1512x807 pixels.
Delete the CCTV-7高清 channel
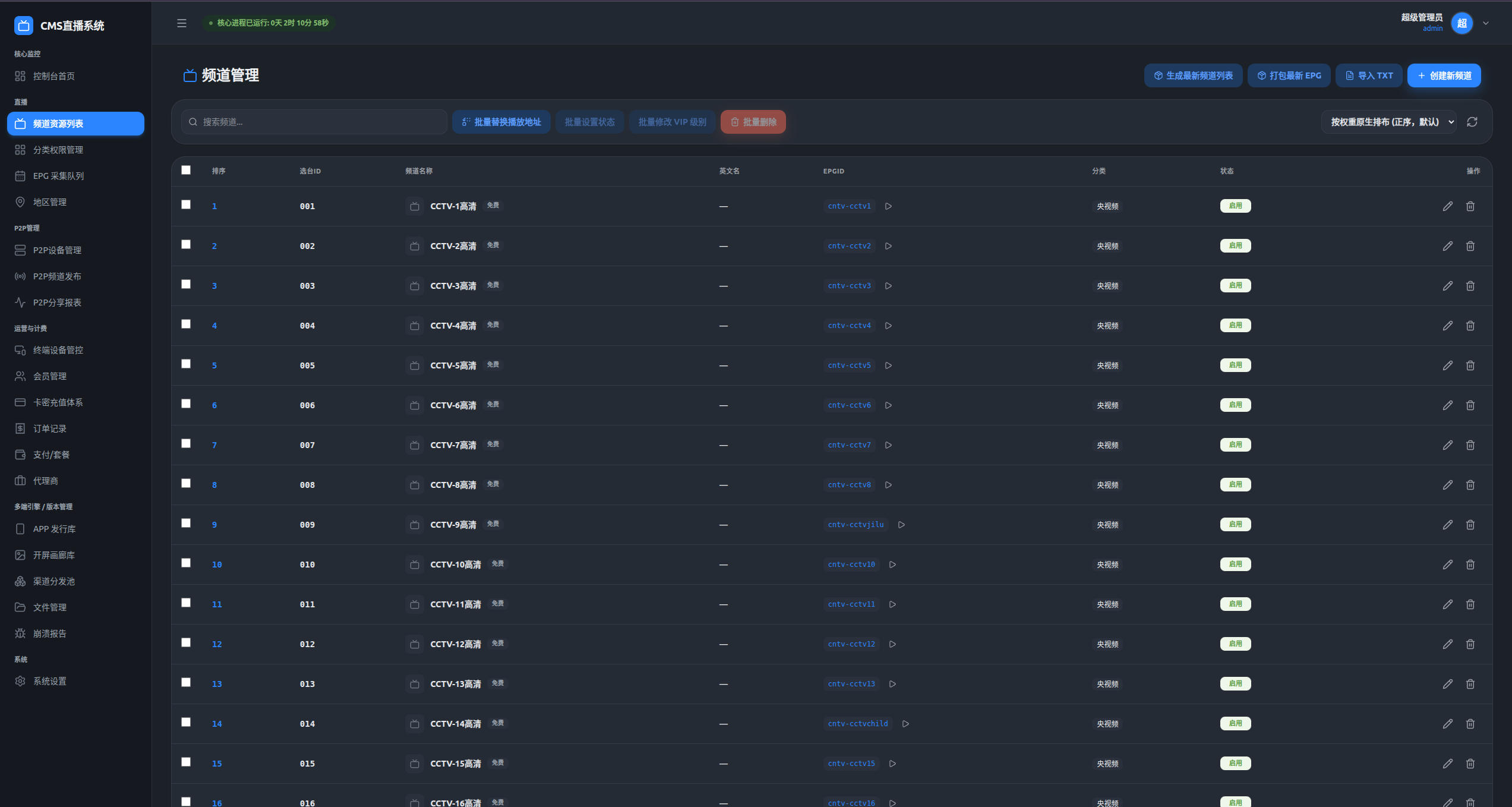coord(1470,445)
